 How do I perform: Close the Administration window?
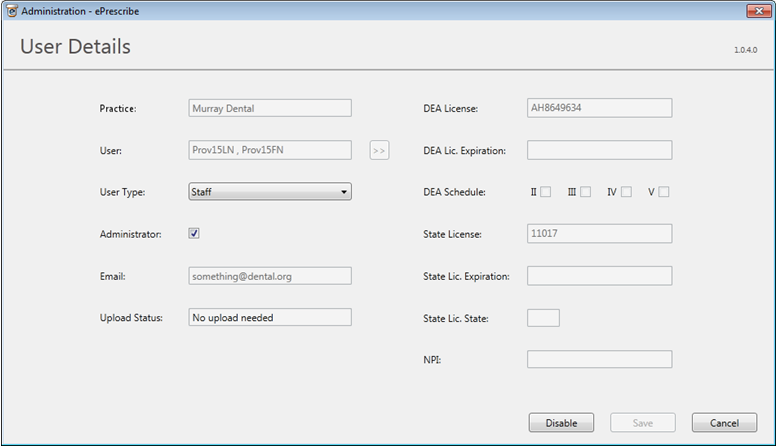(x=752, y=10)
